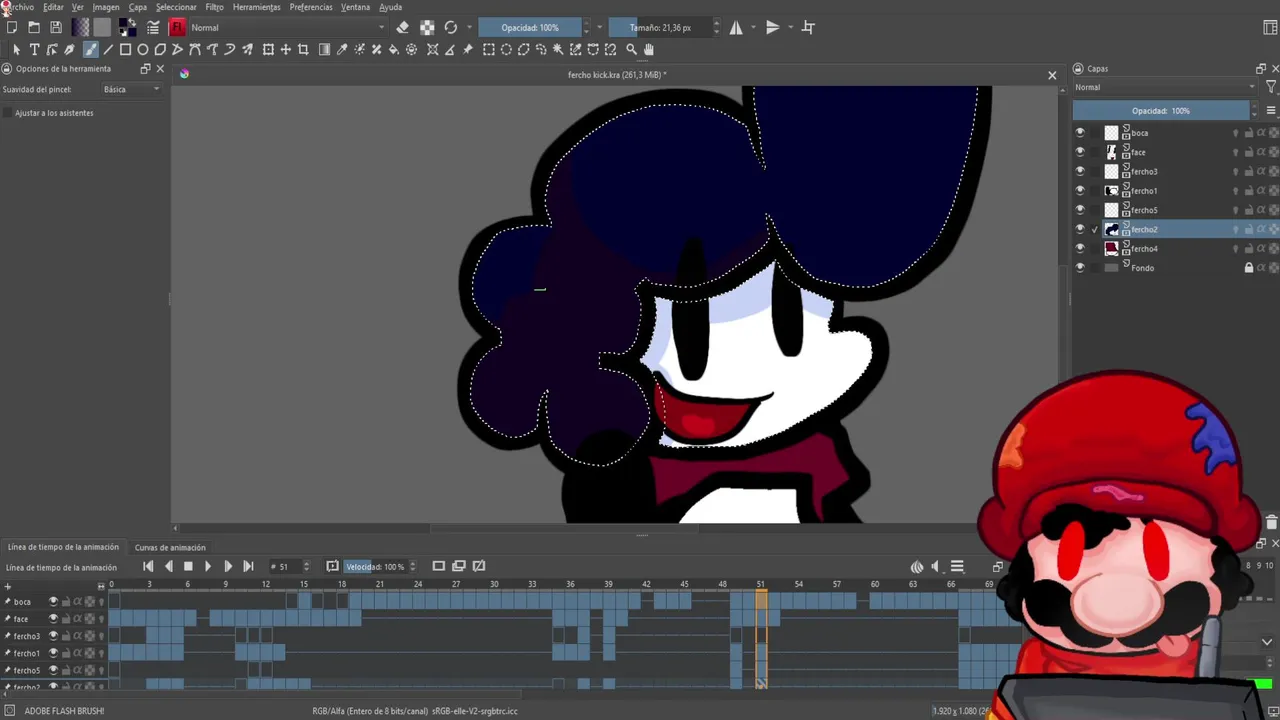Screen dimensions: 1280x720
Task: Select the zoom magnifier tool
Action: (x=631, y=49)
